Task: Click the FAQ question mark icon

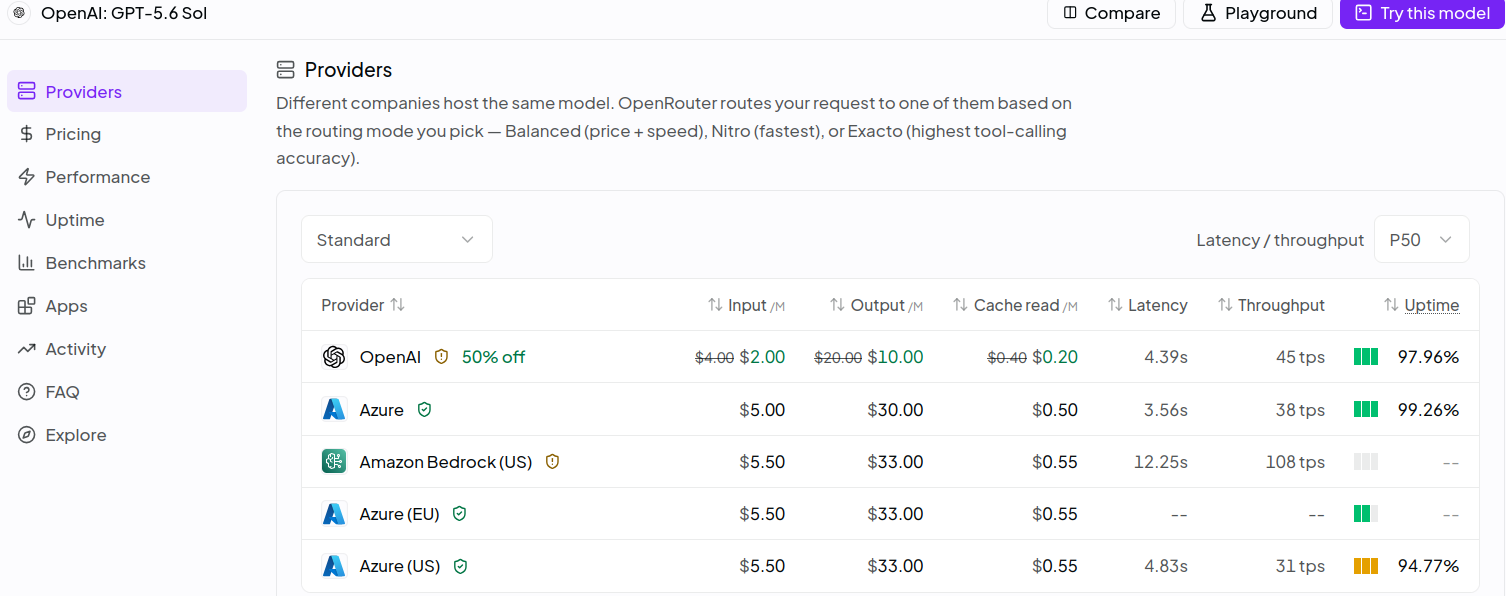Action: pos(27,392)
